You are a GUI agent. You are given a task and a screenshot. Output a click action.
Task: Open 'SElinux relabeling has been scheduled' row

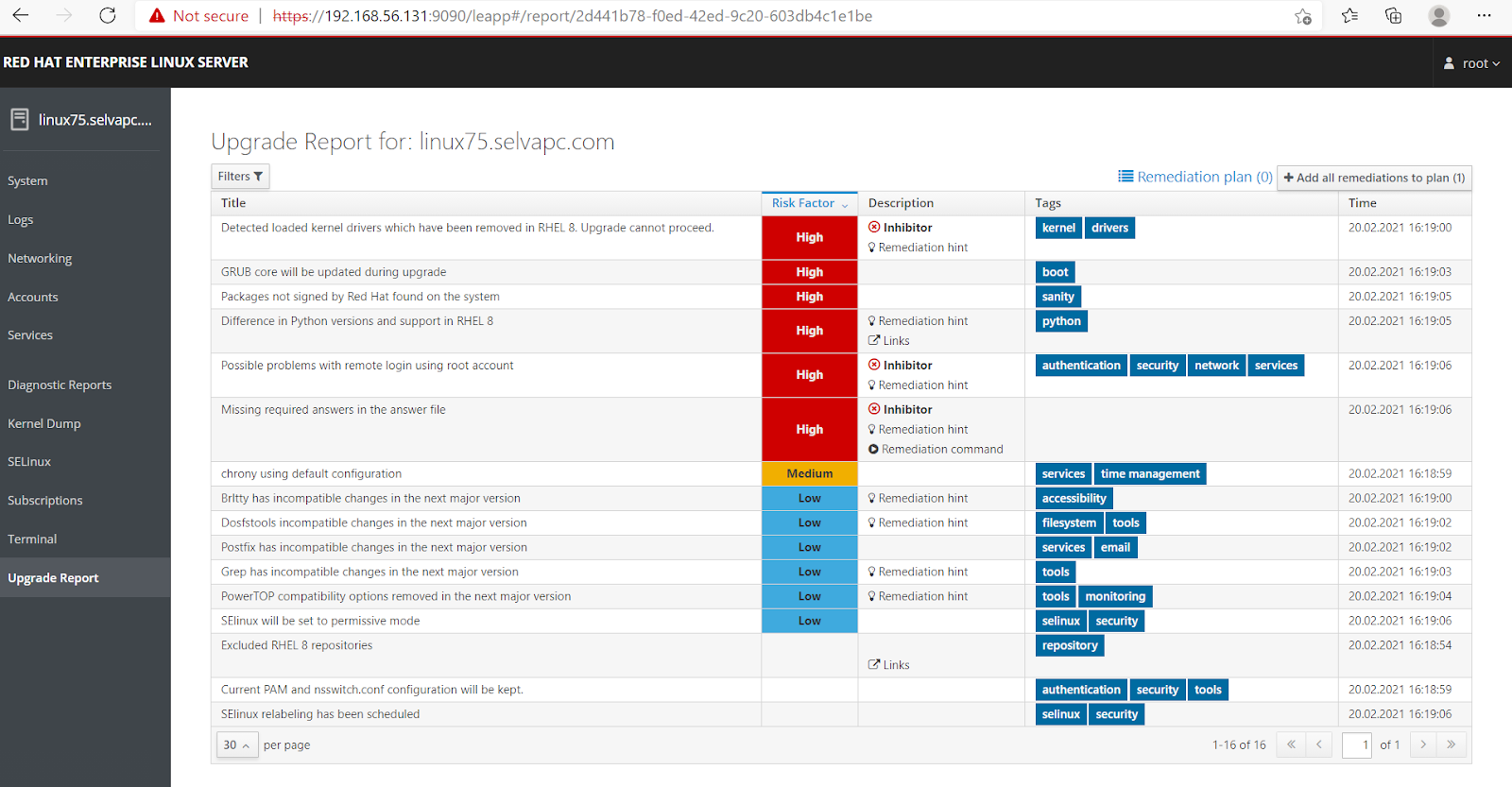click(841, 714)
